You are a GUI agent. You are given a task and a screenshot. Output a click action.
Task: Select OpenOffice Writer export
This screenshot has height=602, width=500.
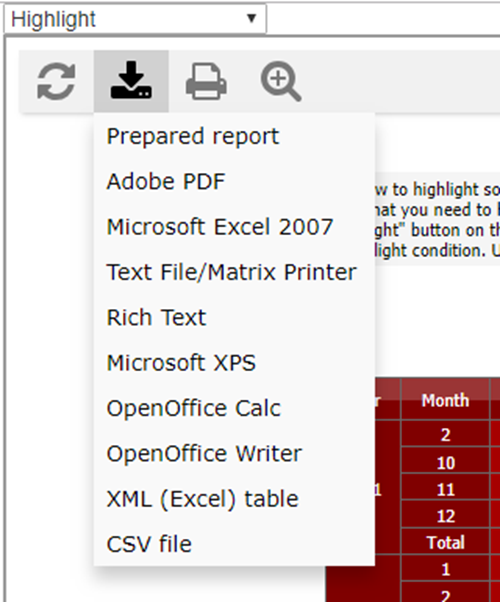pyautogui.click(x=234, y=453)
